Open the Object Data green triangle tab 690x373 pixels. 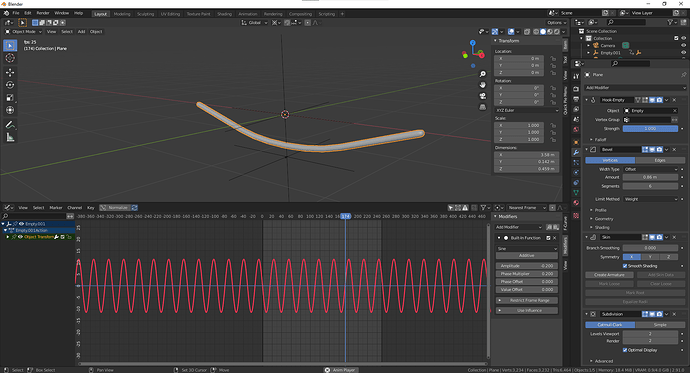pyautogui.click(x=576, y=192)
